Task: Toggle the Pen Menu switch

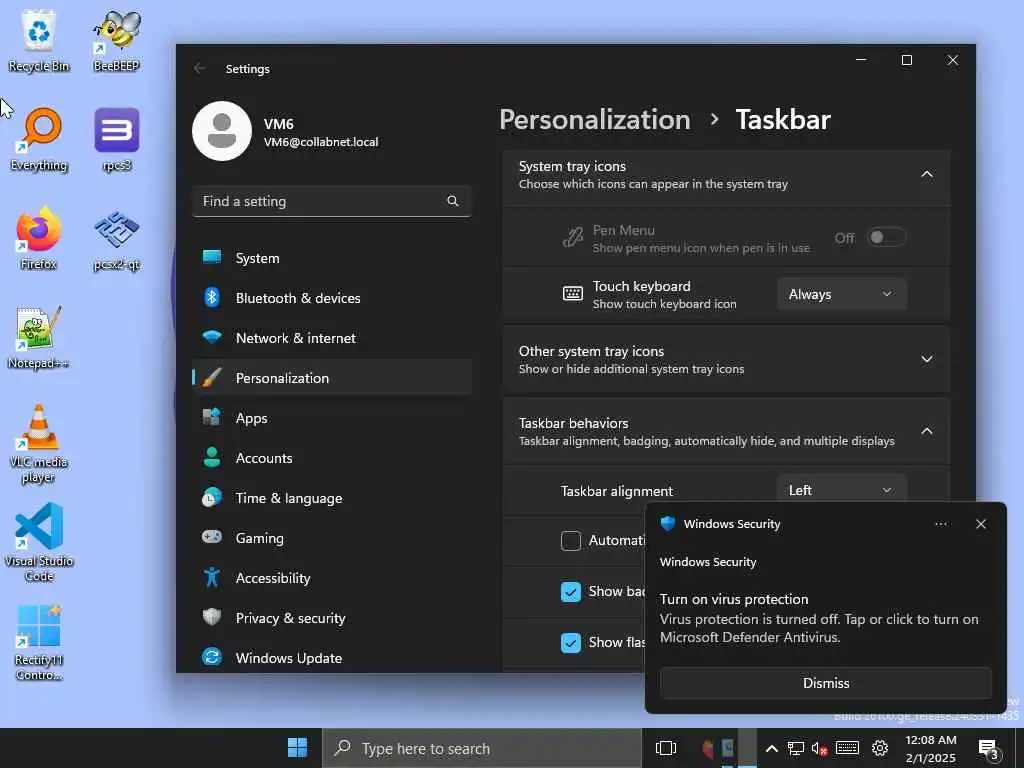Action: coord(886,237)
